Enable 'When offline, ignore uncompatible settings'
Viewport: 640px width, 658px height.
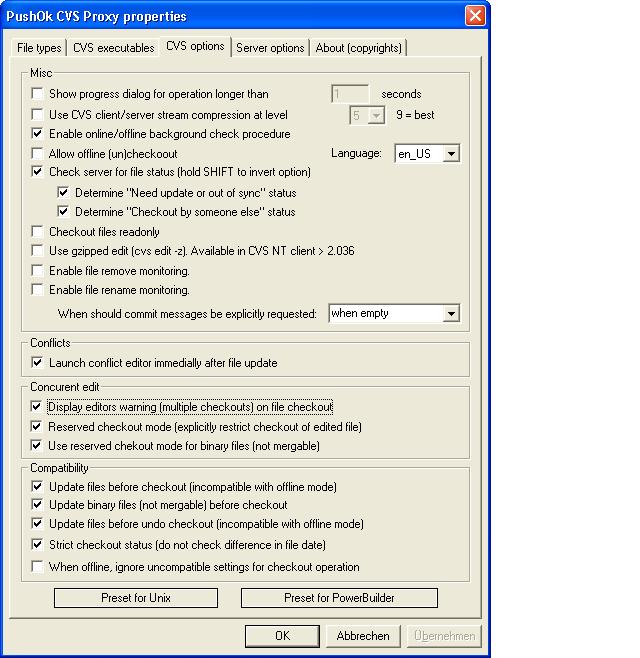[38, 567]
